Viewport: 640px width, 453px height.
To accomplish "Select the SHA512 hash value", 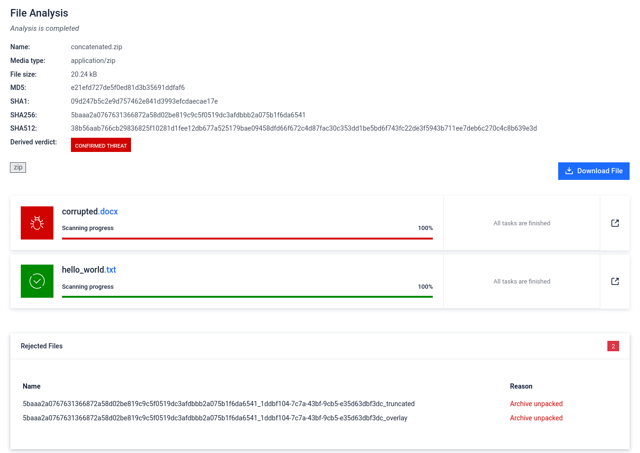I will (304, 128).
